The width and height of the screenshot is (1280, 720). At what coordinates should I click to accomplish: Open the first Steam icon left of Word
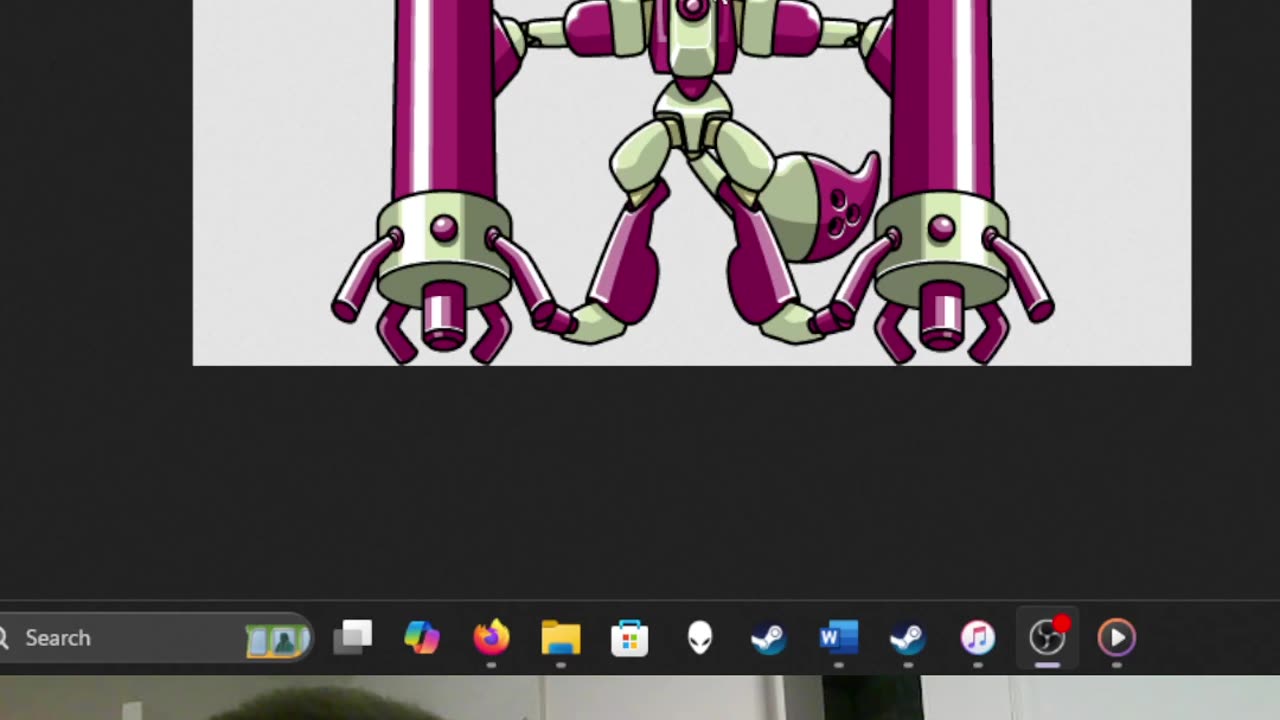point(768,638)
